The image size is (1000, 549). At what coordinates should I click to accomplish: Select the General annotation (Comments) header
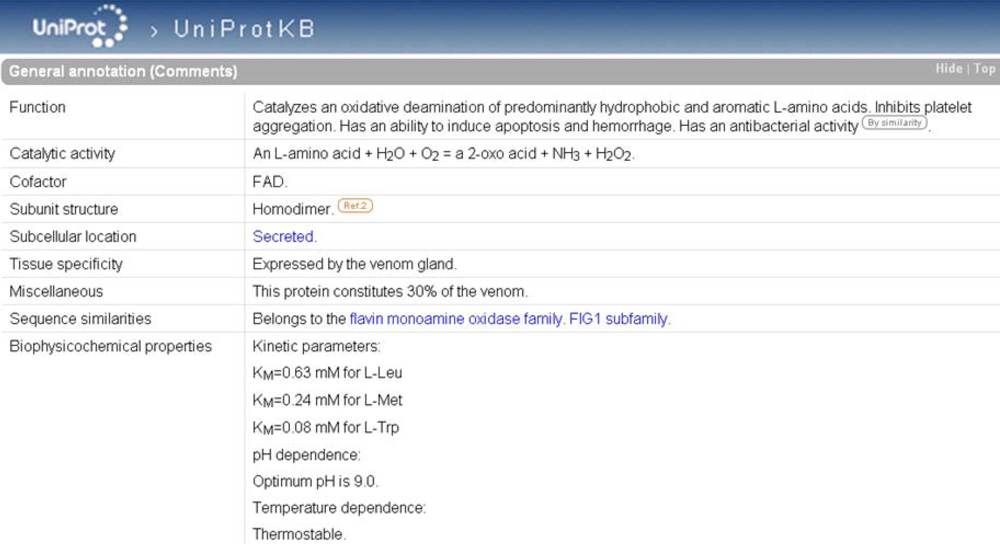coord(123,71)
